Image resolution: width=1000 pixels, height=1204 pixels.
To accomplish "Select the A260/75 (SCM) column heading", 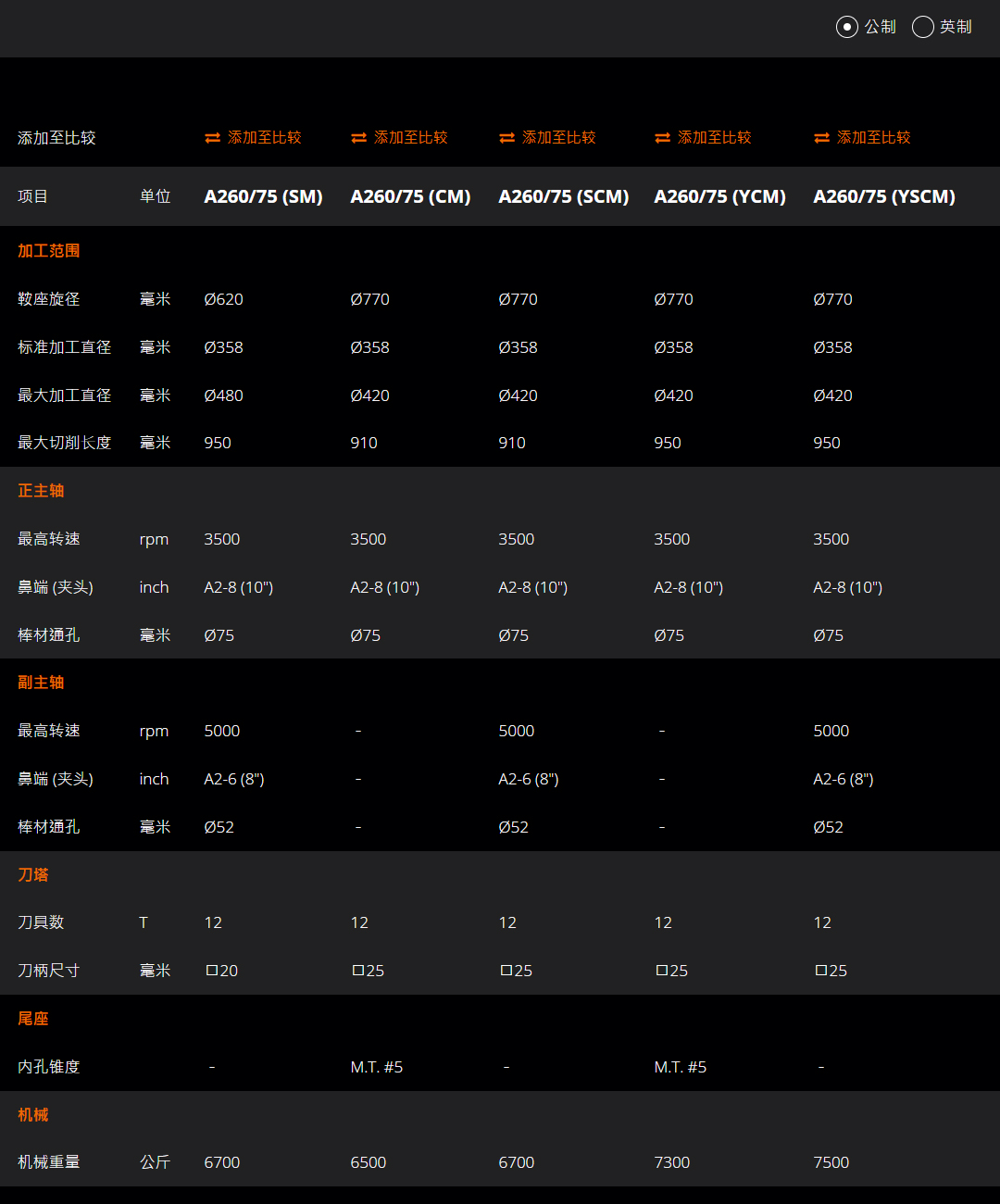I will pyautogui.click(x=563, y=196).
